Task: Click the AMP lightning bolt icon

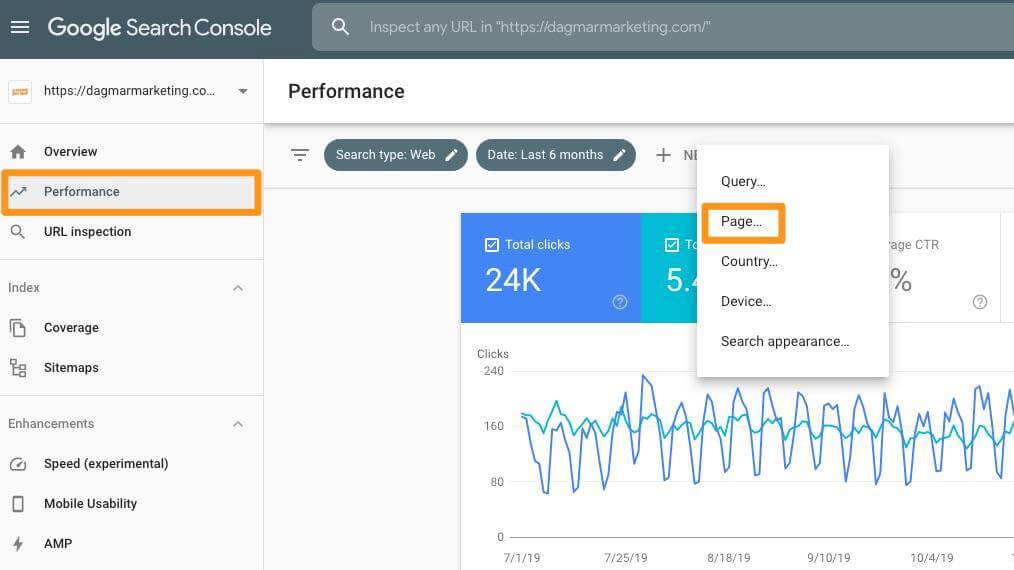Action: pos(18,544)
